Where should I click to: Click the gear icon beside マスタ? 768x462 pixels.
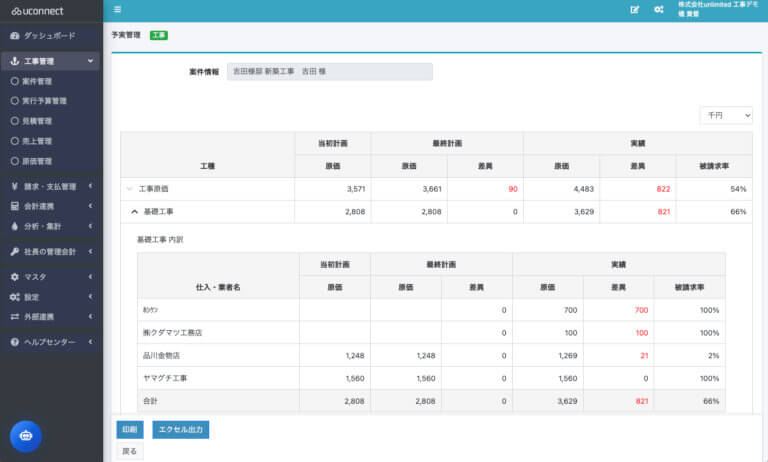(15, 277)
